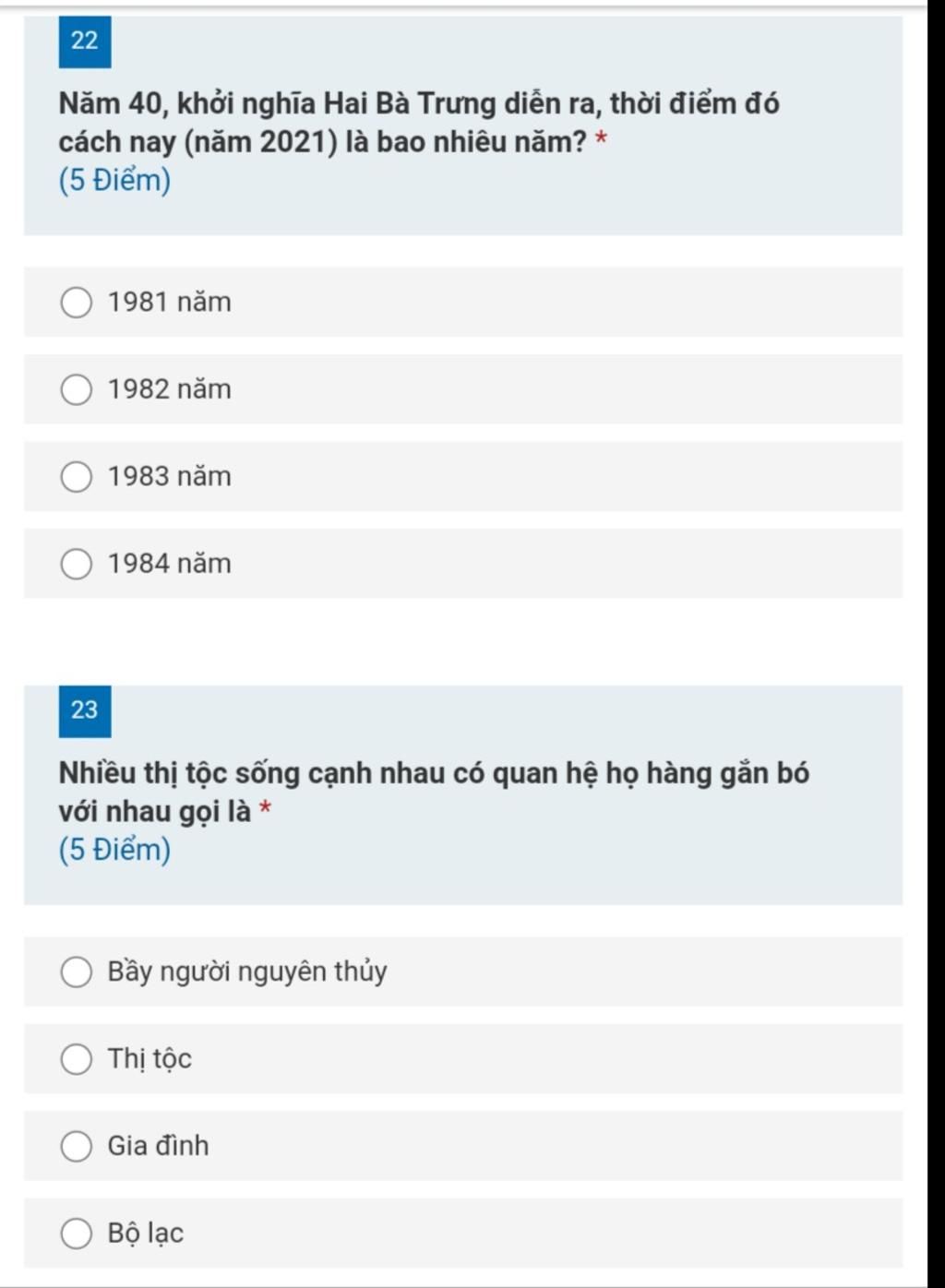This screenshot has width=945, height=1288.
Task: Click the Nhiều thị tộc question text
Action: [x=435, y=793]
